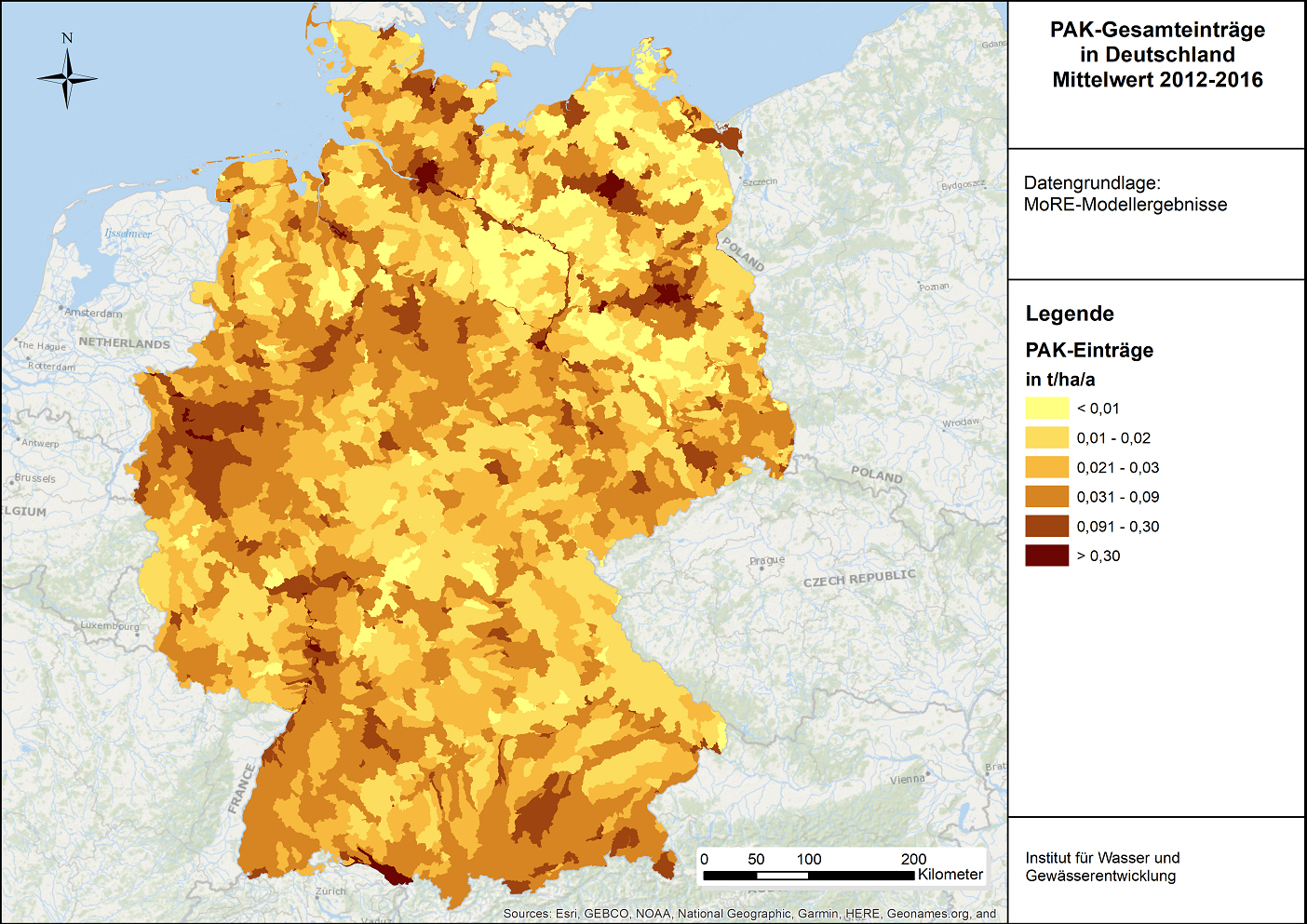This screenshot has height=924, width=1307.
Task: Click the Amsterdam city label
Action: [93, 314]
